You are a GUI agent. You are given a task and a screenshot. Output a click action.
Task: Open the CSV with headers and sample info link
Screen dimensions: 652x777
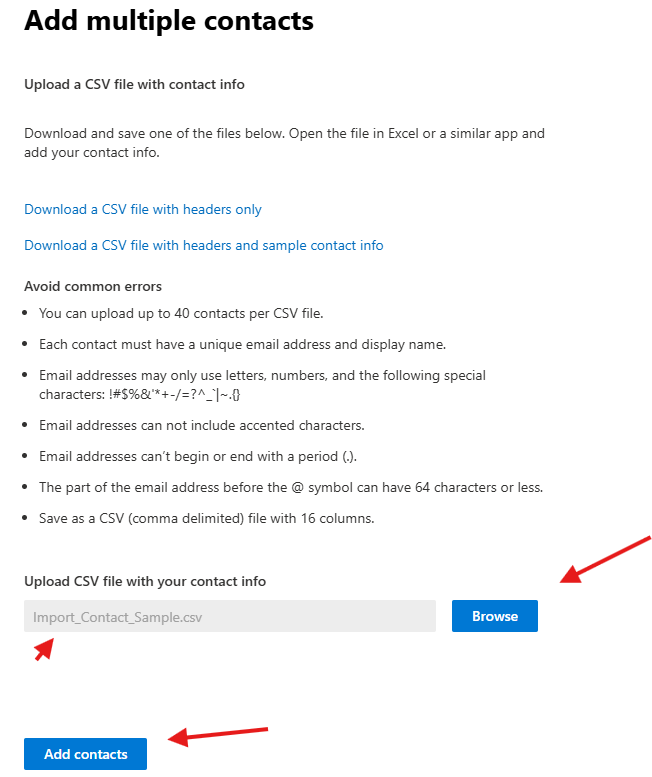click(x=204, y=245)
